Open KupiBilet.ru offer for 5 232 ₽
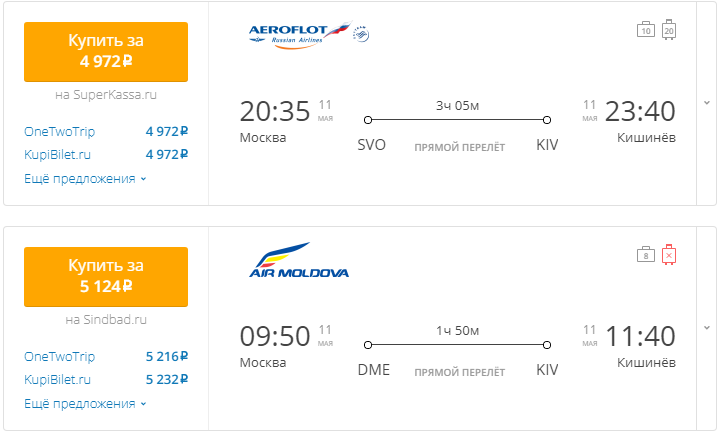 pos(106,380)
